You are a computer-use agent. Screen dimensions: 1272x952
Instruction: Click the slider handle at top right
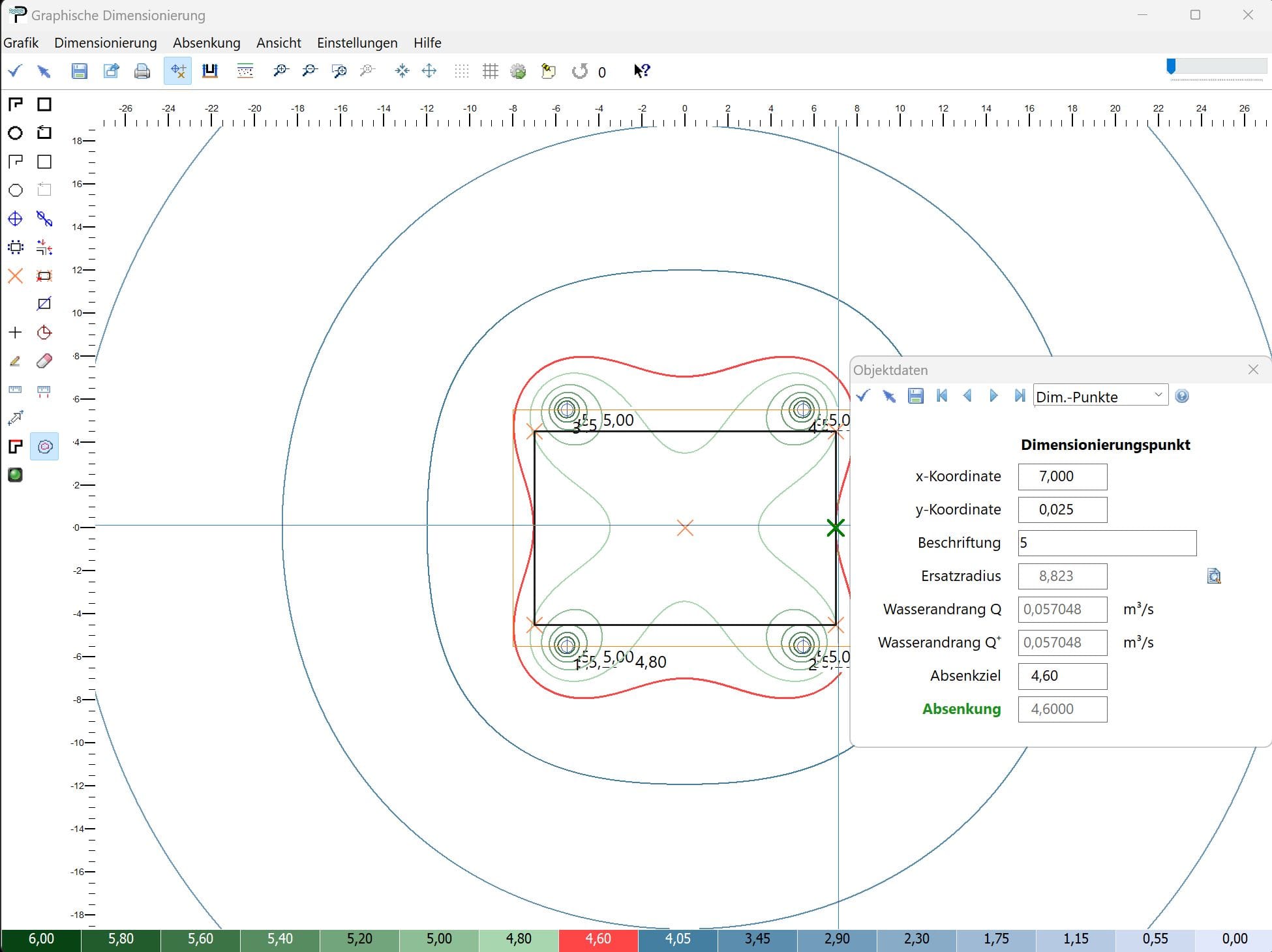pyautogui.click(x=1171, y=66)
